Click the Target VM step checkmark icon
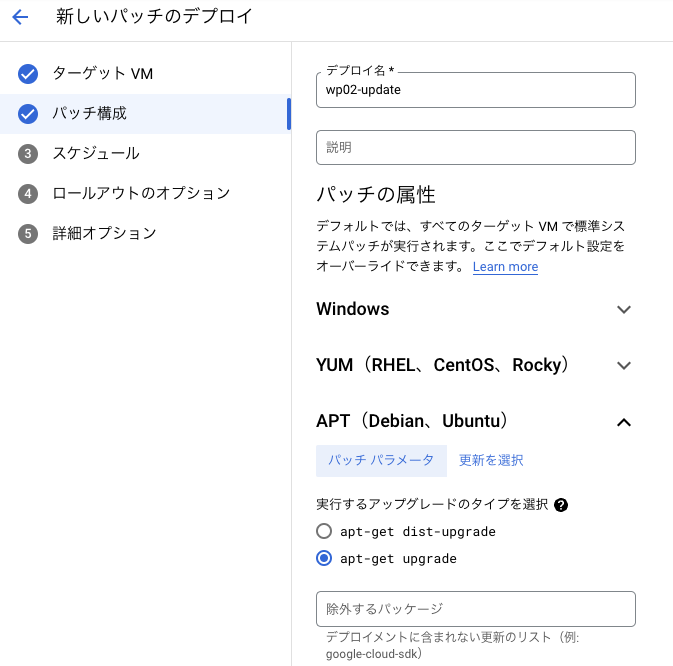Viewport: 673px width, 666px height. click(x=28, y=74)
